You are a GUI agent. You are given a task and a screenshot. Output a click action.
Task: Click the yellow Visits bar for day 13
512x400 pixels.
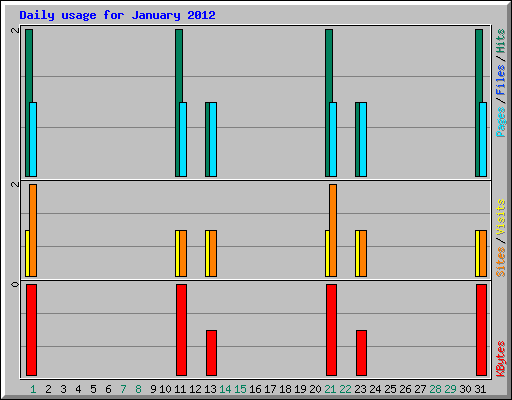207,253
